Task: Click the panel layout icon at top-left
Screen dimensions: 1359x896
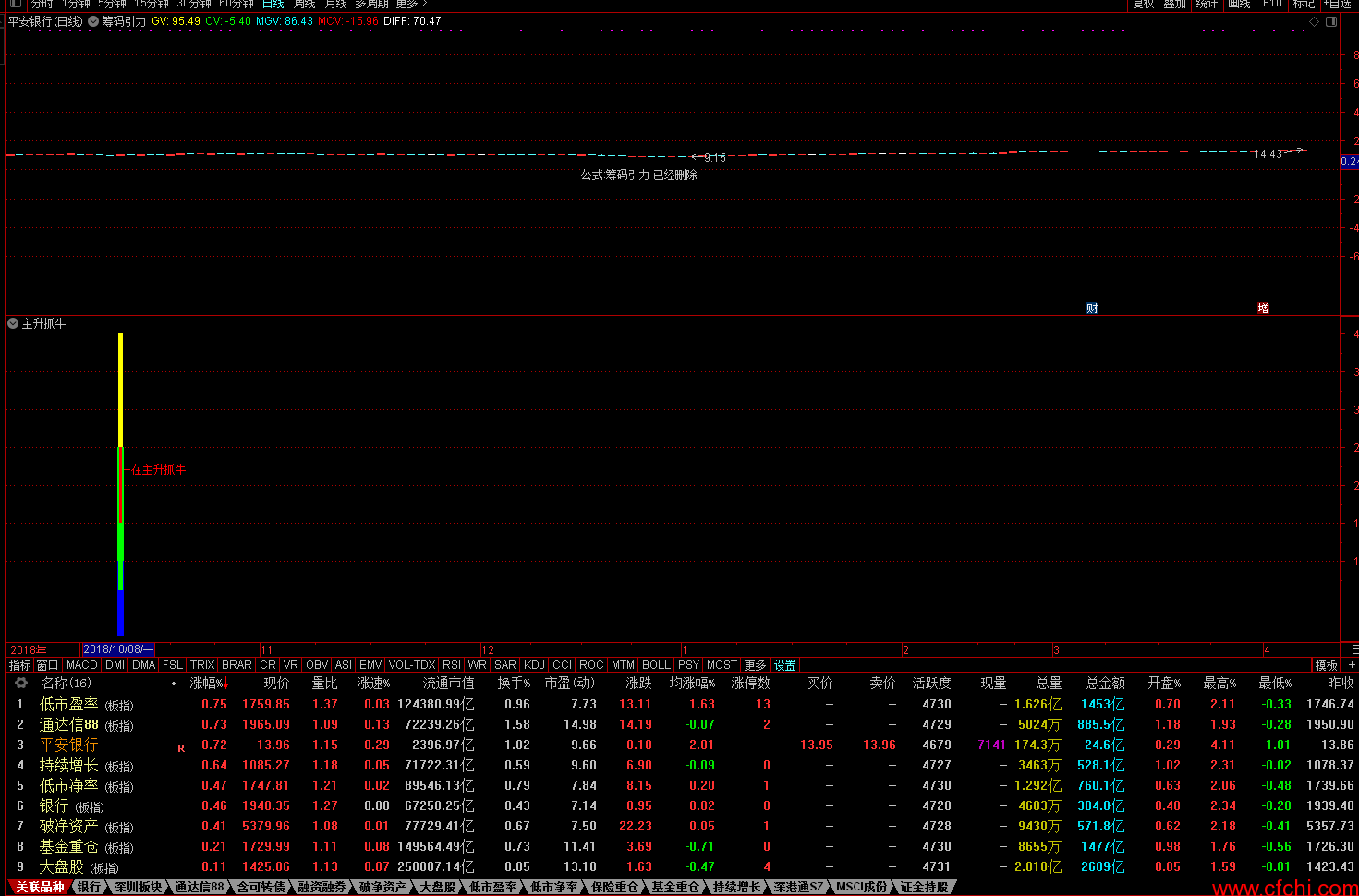Action: coord(15,5)
